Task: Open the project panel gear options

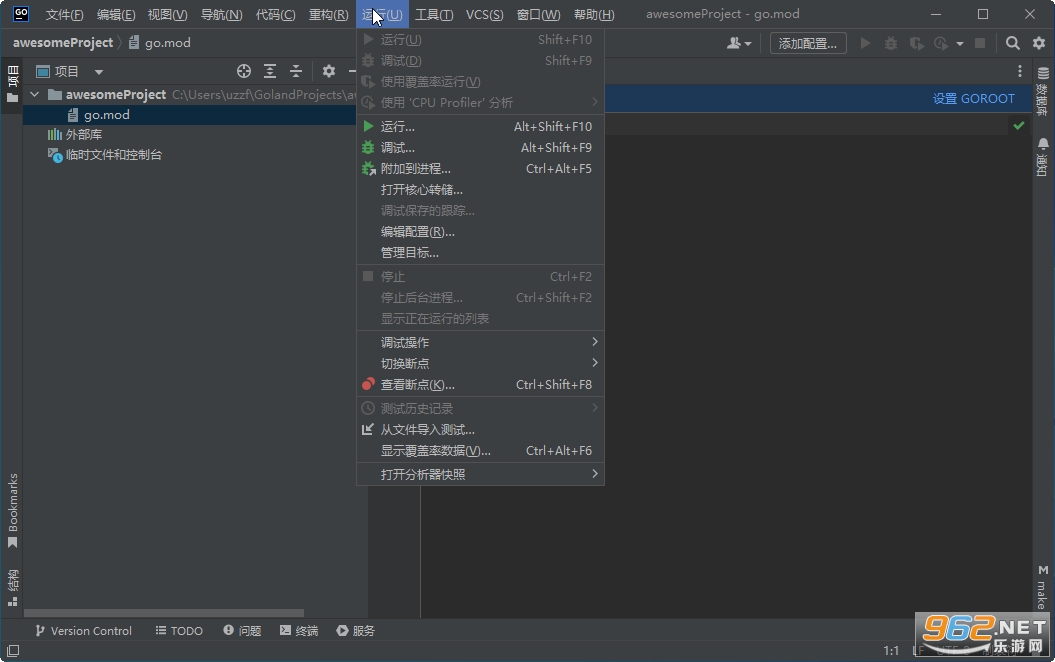Action: click(x=328, y=71)
